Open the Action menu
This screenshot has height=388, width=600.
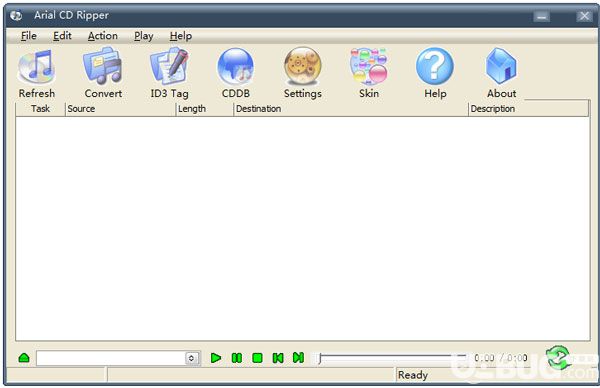[103, 36]
